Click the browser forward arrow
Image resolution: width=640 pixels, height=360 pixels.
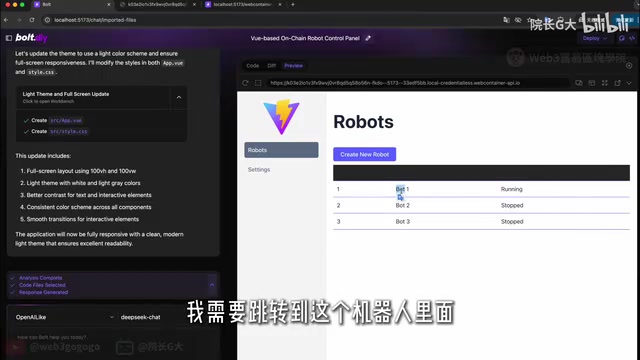click(19, 20)
